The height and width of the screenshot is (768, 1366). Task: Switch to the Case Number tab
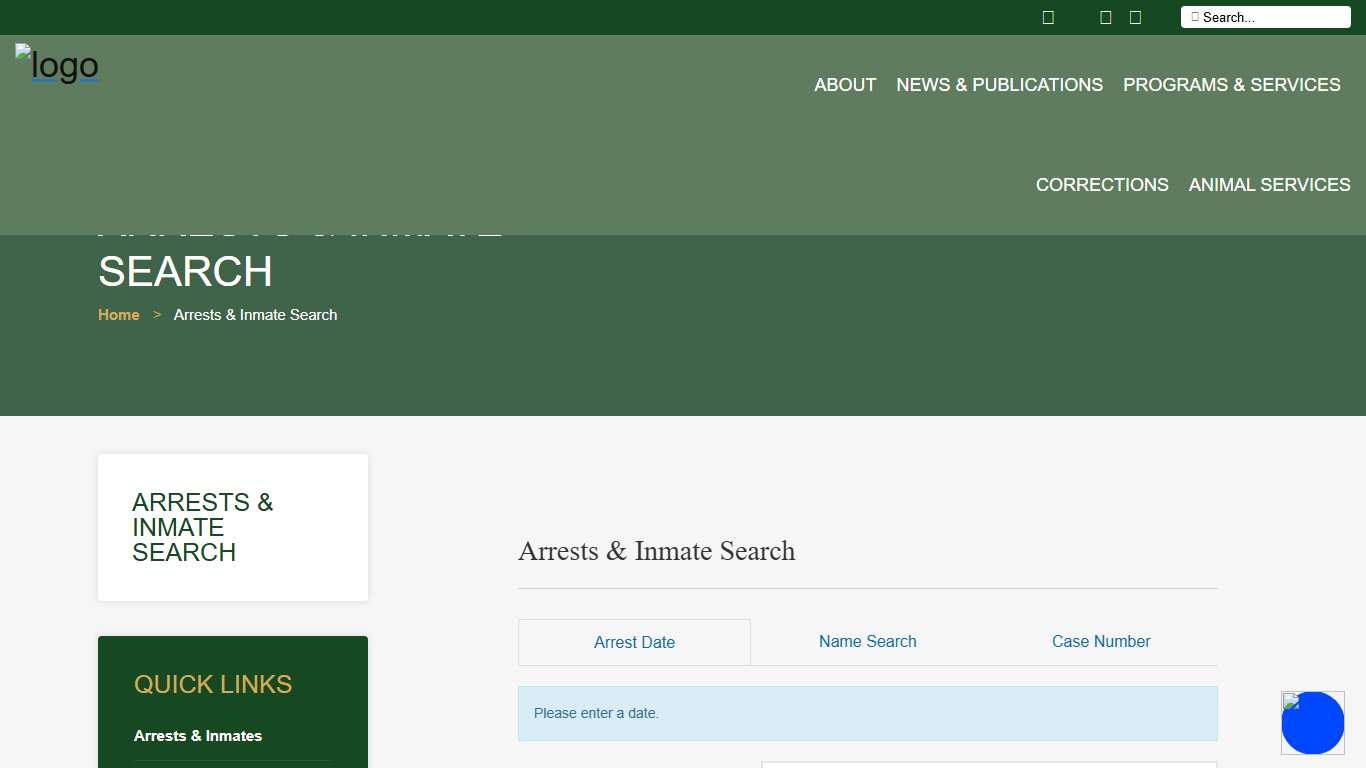pyautogui.click(x=1101, y=642)
